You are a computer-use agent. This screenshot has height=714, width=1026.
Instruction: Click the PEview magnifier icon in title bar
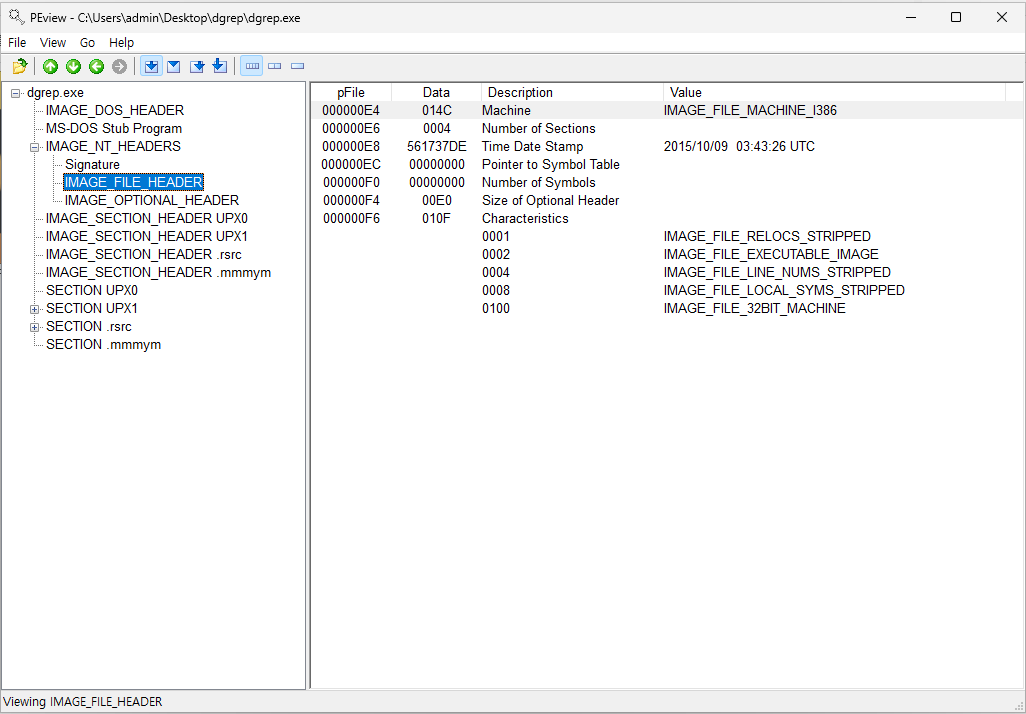(16, 17)
